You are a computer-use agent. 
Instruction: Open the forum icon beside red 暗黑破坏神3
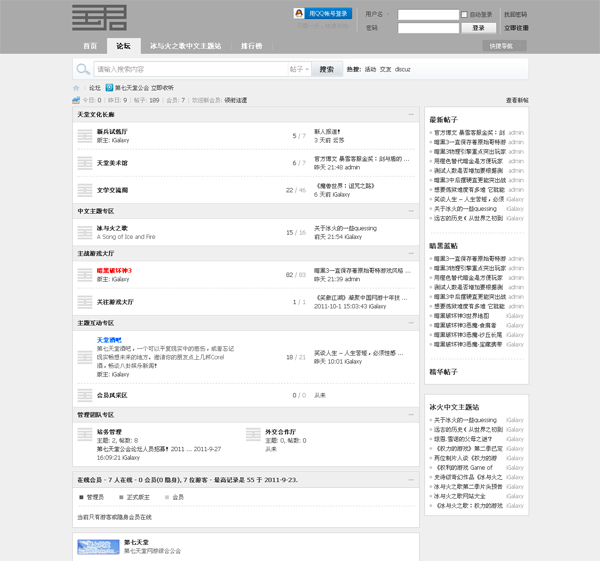(x=85, y=275)
